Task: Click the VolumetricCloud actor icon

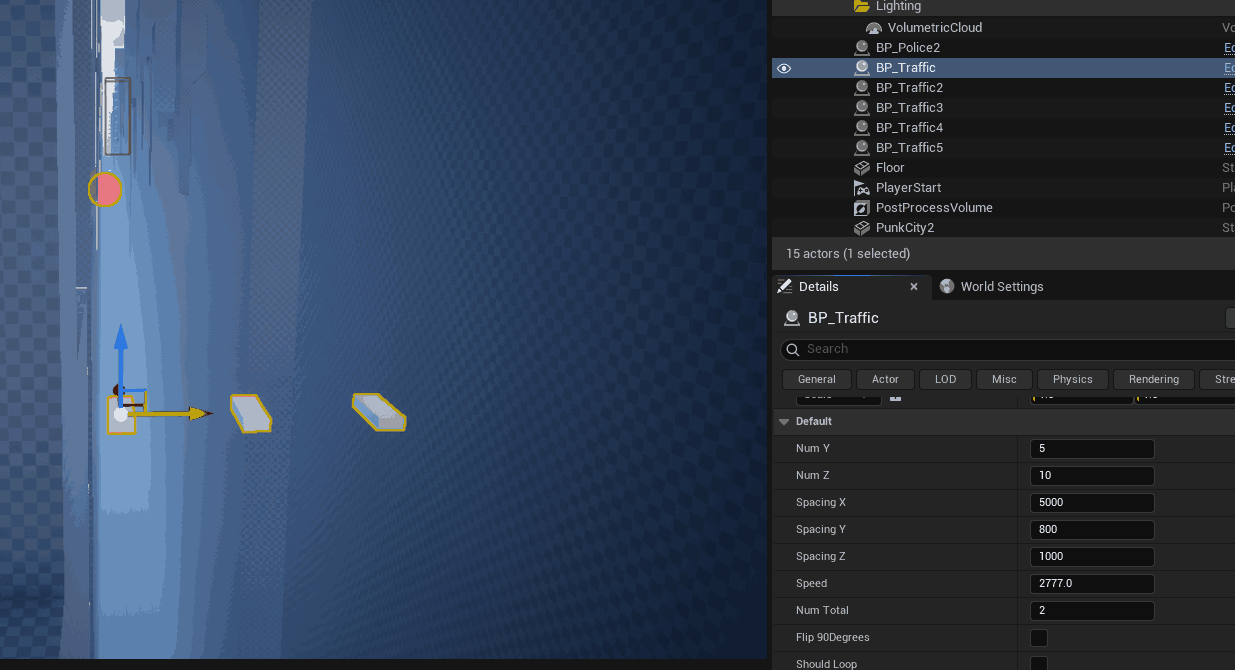Action: [x=874, y=28]
